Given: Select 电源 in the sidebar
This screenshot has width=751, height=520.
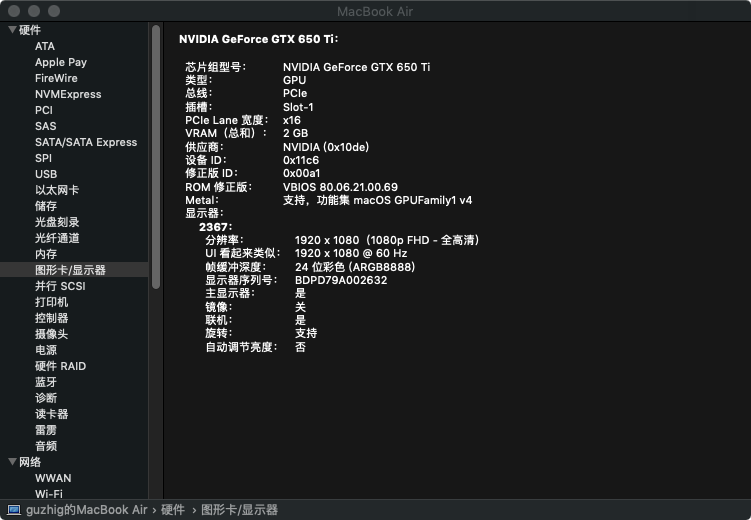Looking at the screenshot, I should 46,350.
